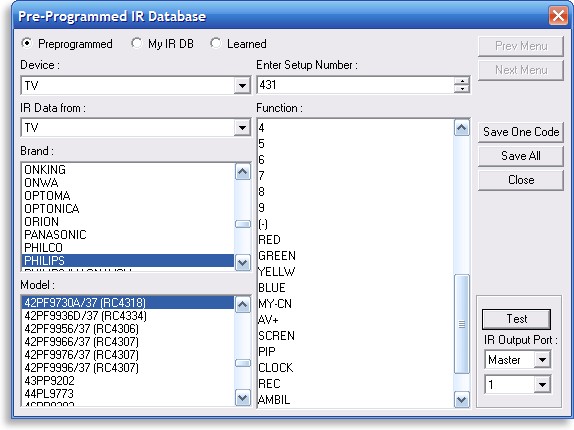
Task: Select the AMBIL function
Action: coord(355,400)
